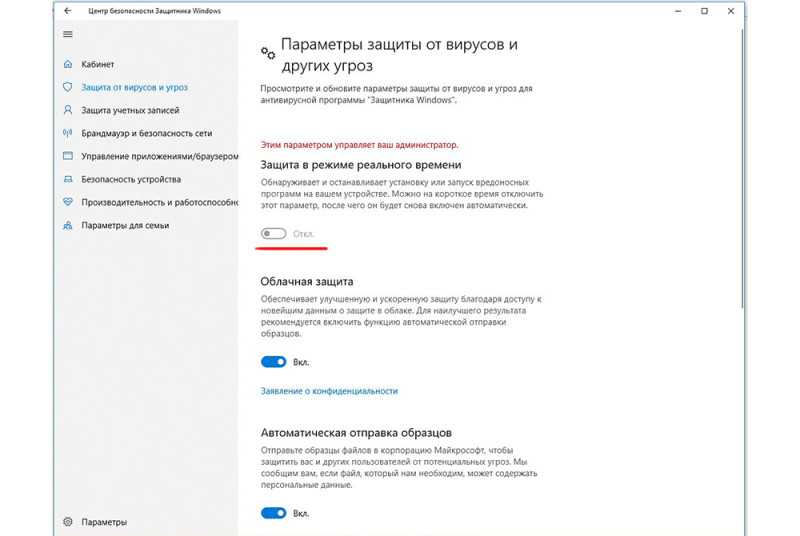This screenshot has width=800, height=536.
Task: Open the Кабинет section
Action: point(98,64)
